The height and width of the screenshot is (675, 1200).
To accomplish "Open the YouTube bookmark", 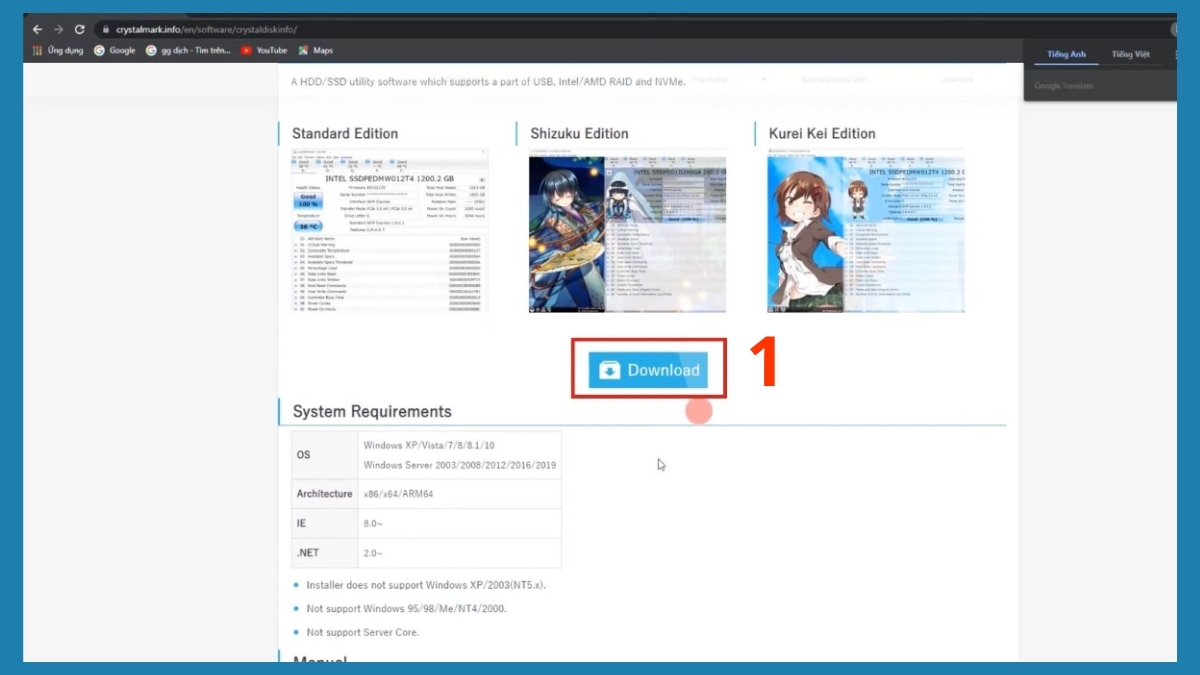I will pos(264,50).
